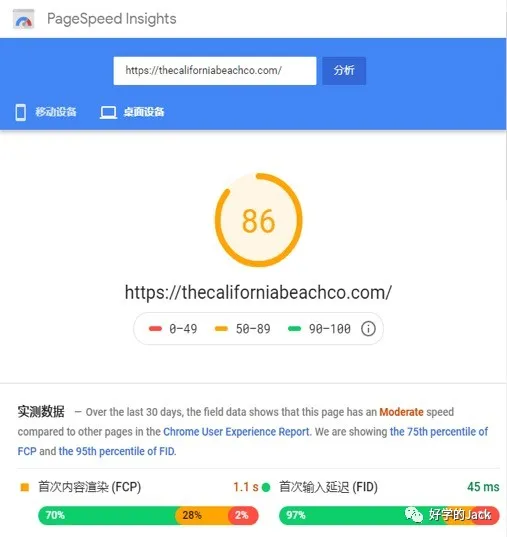Click the PageSpeed Insights title text
507x537 pixels.
pos(112,19)
